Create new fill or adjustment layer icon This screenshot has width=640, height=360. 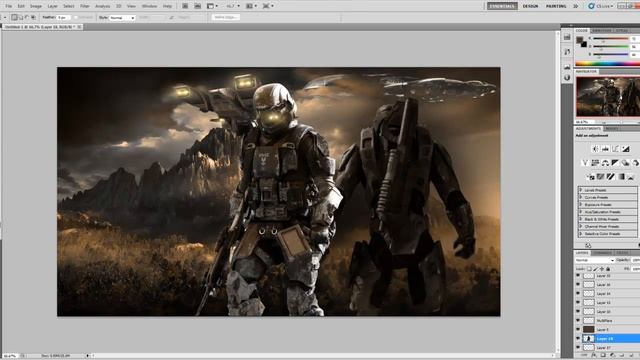(612, 356)
